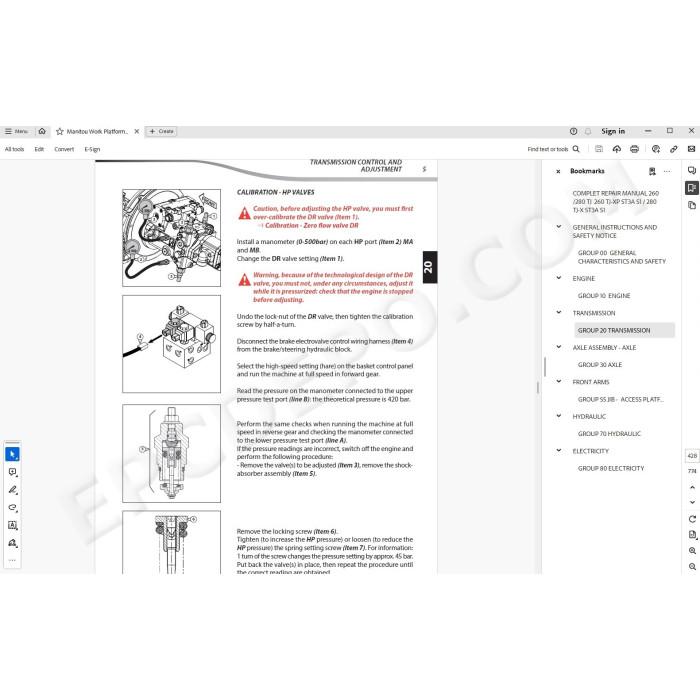Select the freehand draw loop tool
This screenshot has height=700, width=700.
coord(12,508)
